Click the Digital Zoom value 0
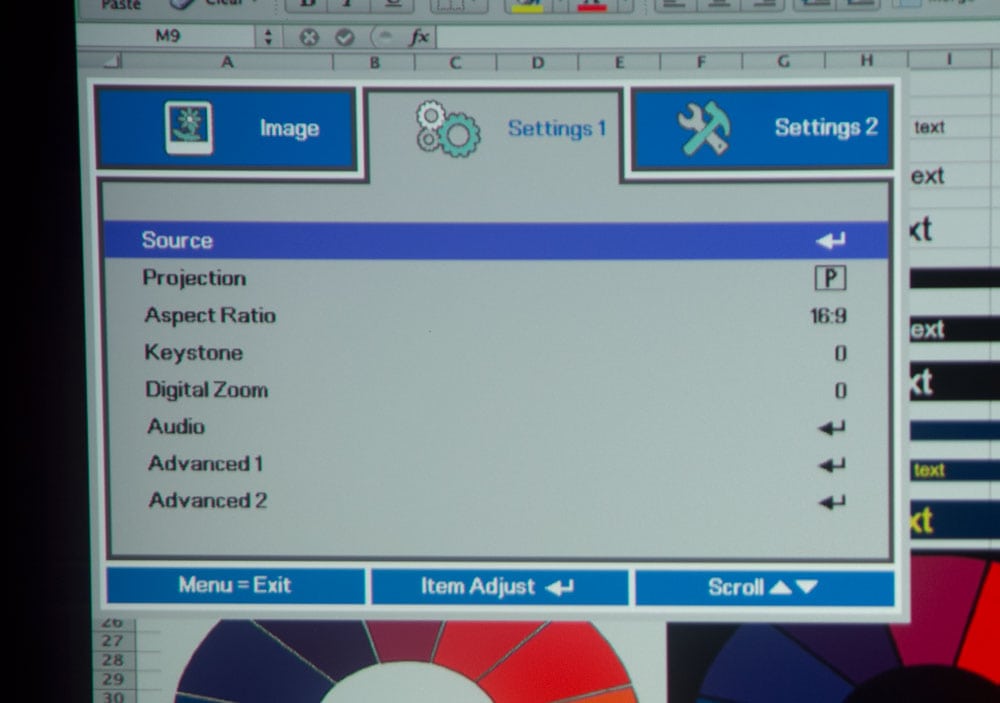 click(841, 390)
